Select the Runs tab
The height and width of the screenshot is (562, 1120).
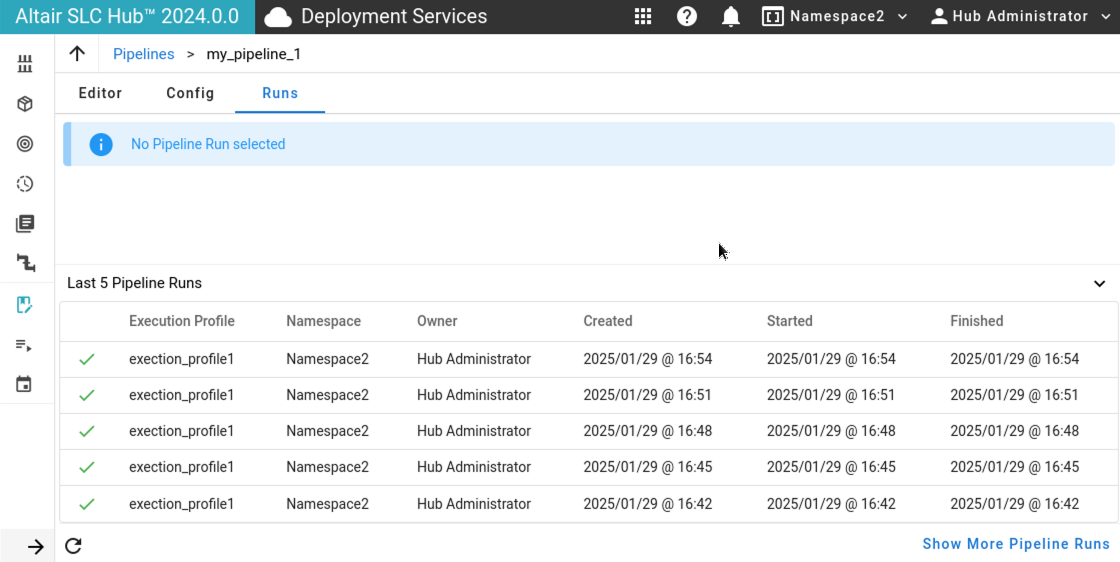coord(280,93)
